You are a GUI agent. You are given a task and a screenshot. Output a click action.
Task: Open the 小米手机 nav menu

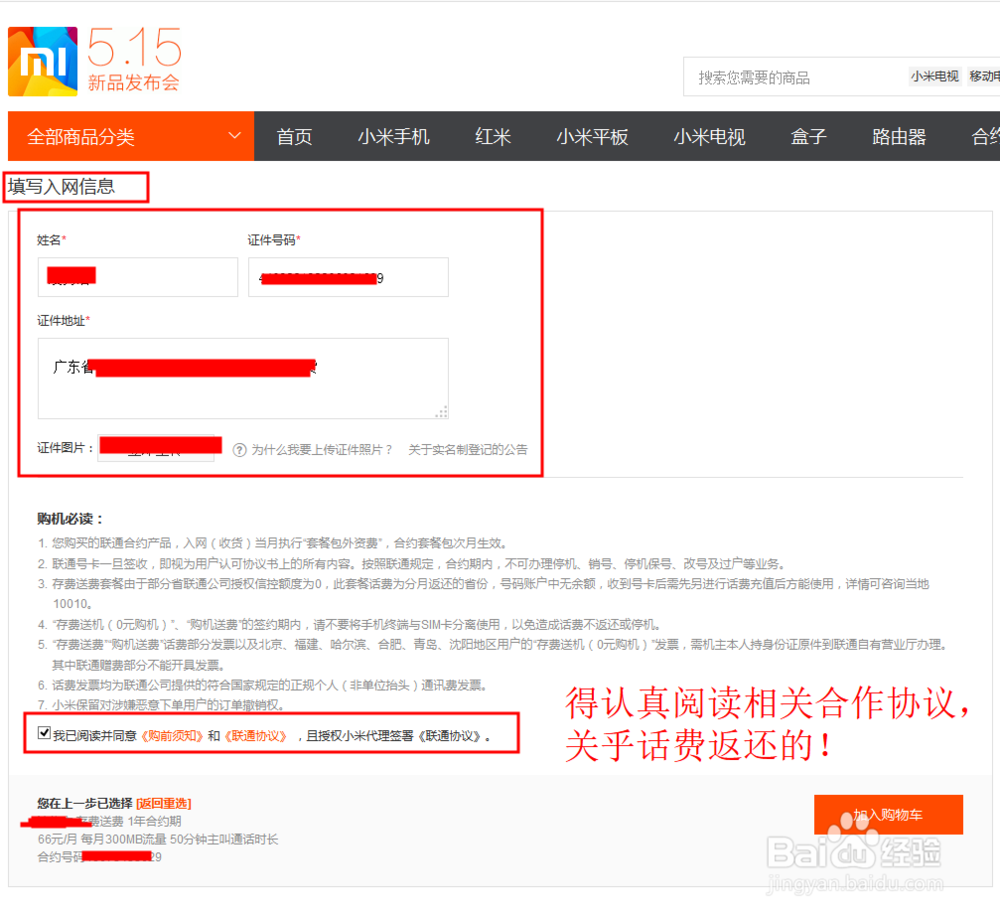pyautogui.click(x=393, y=137)
